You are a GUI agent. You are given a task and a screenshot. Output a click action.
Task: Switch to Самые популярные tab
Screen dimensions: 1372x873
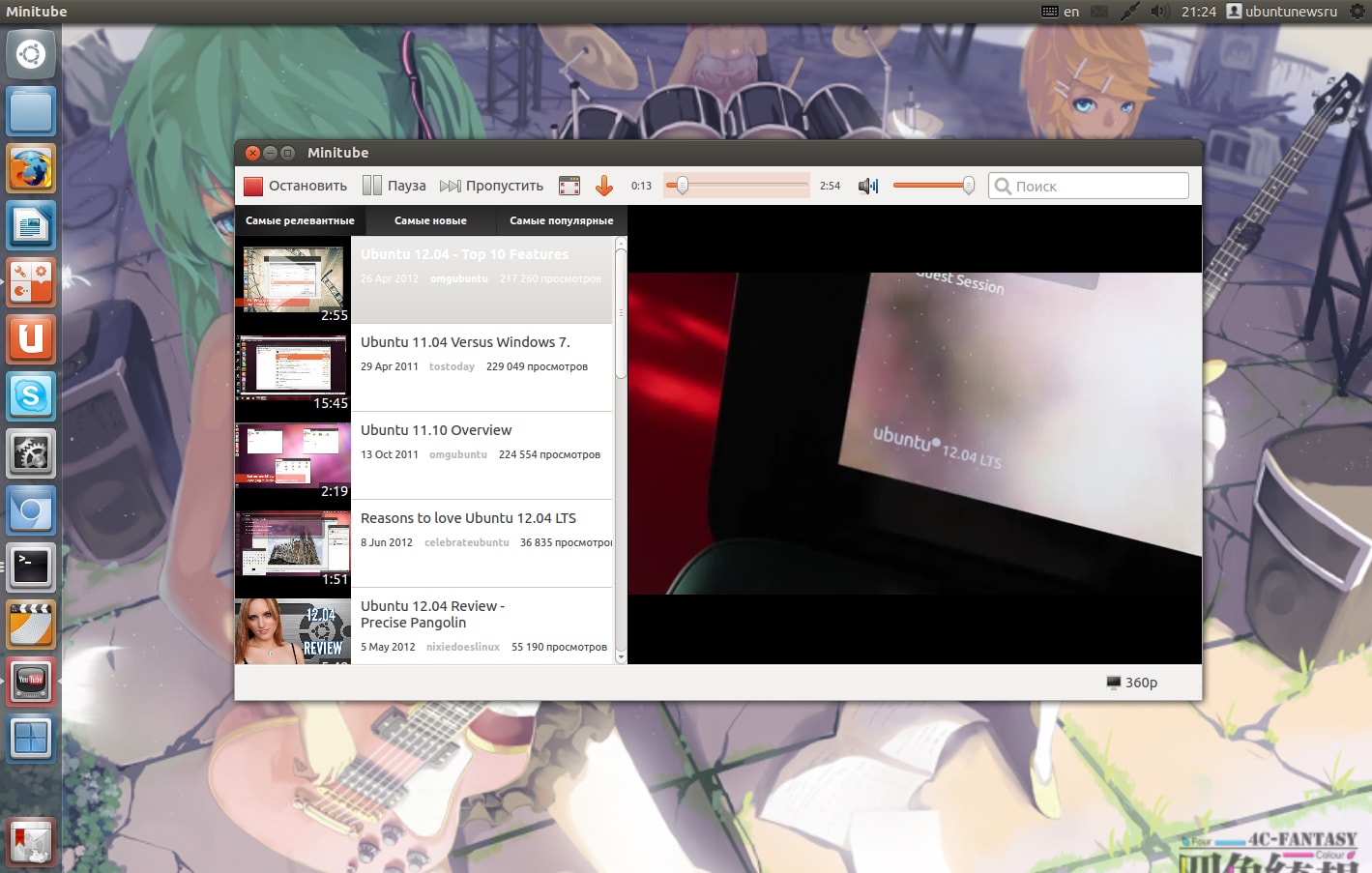pos(561,220)
